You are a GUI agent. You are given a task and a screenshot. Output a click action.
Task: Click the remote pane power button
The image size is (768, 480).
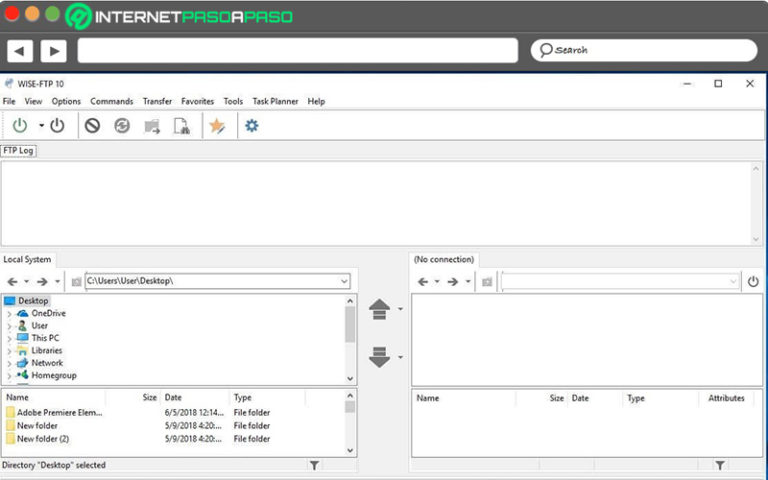[x=753, y=282]
